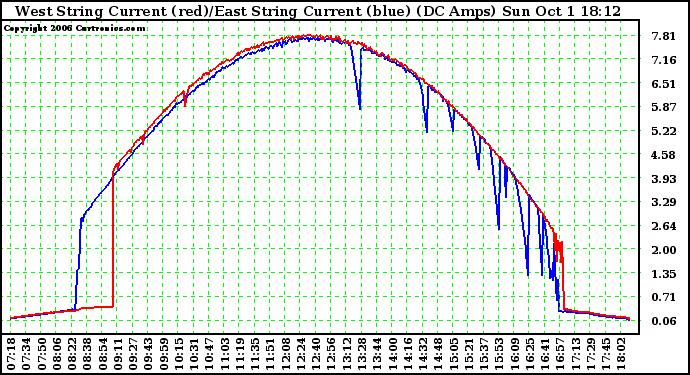Screen dimensions: 690x375
Task: Click the 2.00 y-axis label
Action: click(664, 250)
